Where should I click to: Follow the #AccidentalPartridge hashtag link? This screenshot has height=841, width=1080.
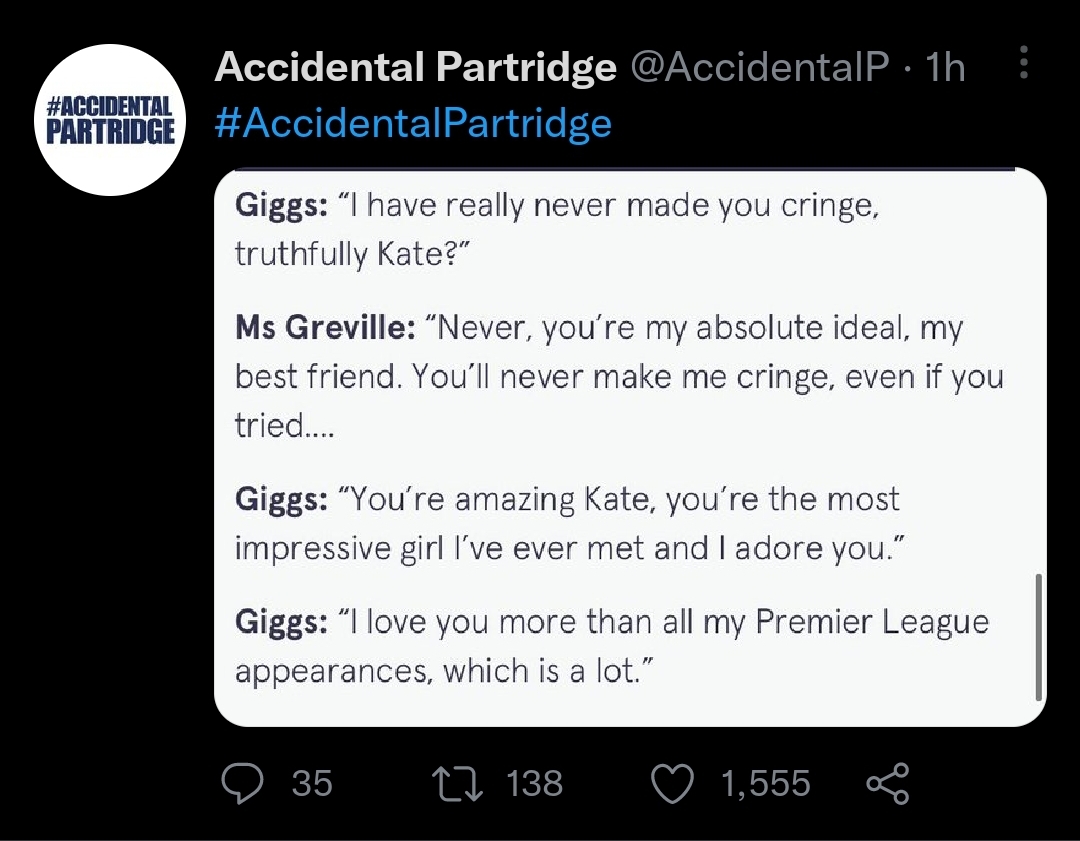tap(413, 123)
